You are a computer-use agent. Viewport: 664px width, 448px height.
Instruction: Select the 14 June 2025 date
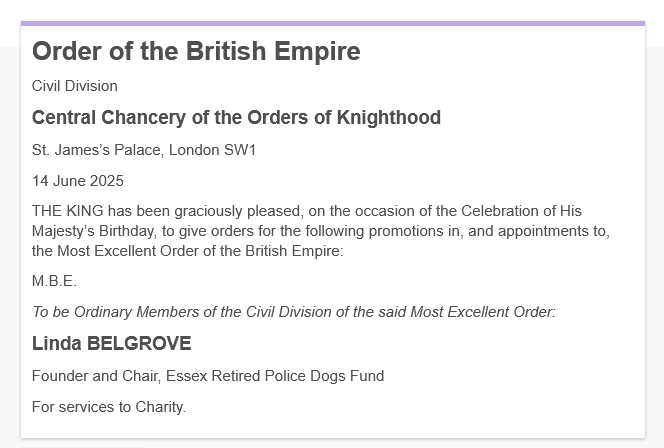(78, 181)
